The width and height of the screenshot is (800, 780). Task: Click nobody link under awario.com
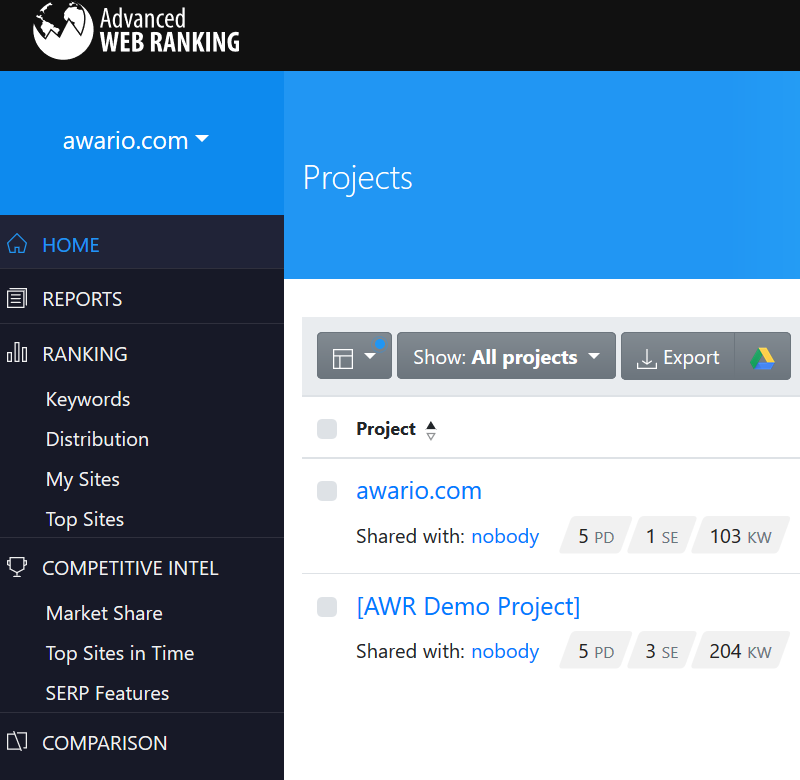point(505,536)
